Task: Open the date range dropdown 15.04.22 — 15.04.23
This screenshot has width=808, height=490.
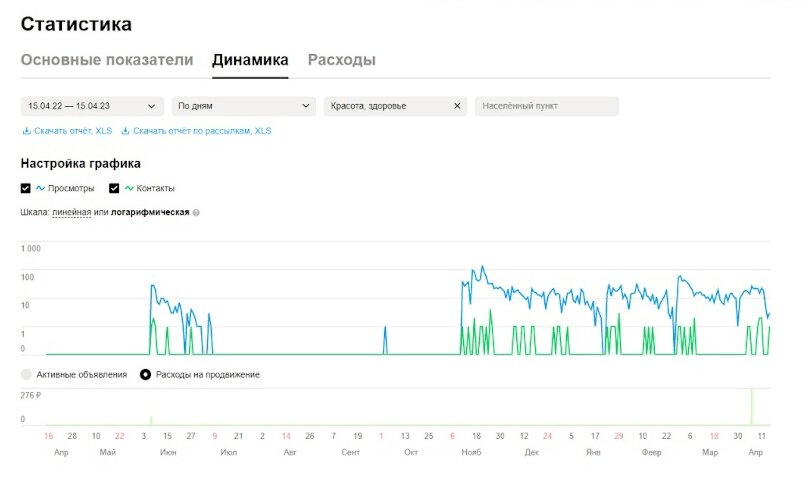Action: (x=92, y=106)
